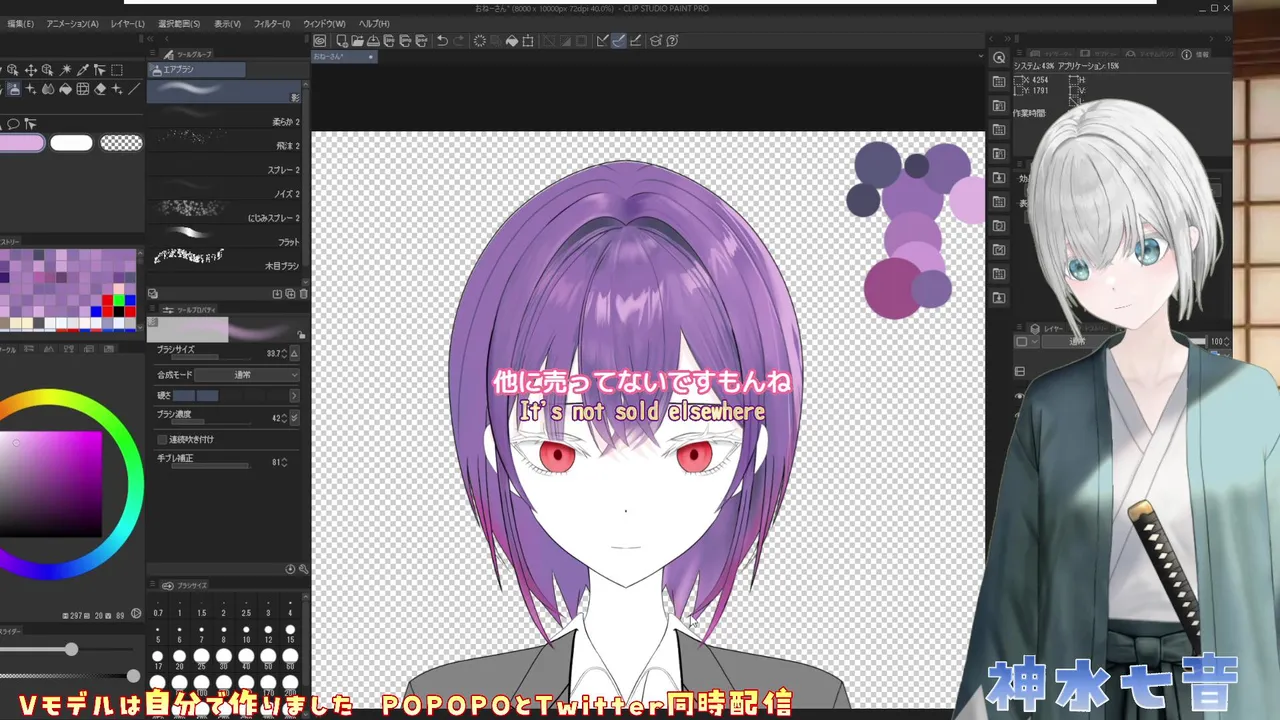This screenshot has width=1280, height=720.
Task: Open brush size dynamics button beside 33.7
Action: [x=294, y=353]
